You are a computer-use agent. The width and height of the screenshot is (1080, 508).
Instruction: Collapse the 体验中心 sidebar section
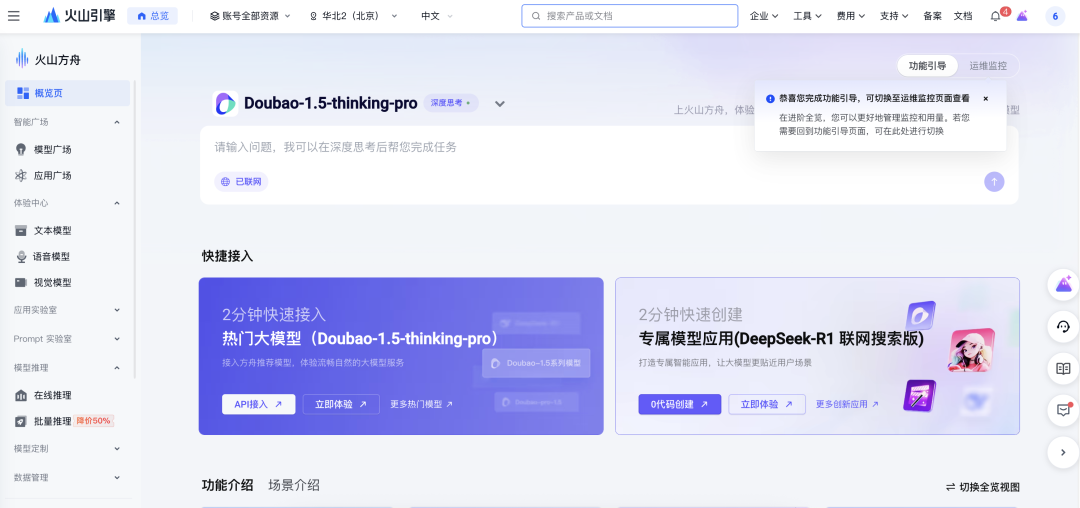(x=116, y=204)
